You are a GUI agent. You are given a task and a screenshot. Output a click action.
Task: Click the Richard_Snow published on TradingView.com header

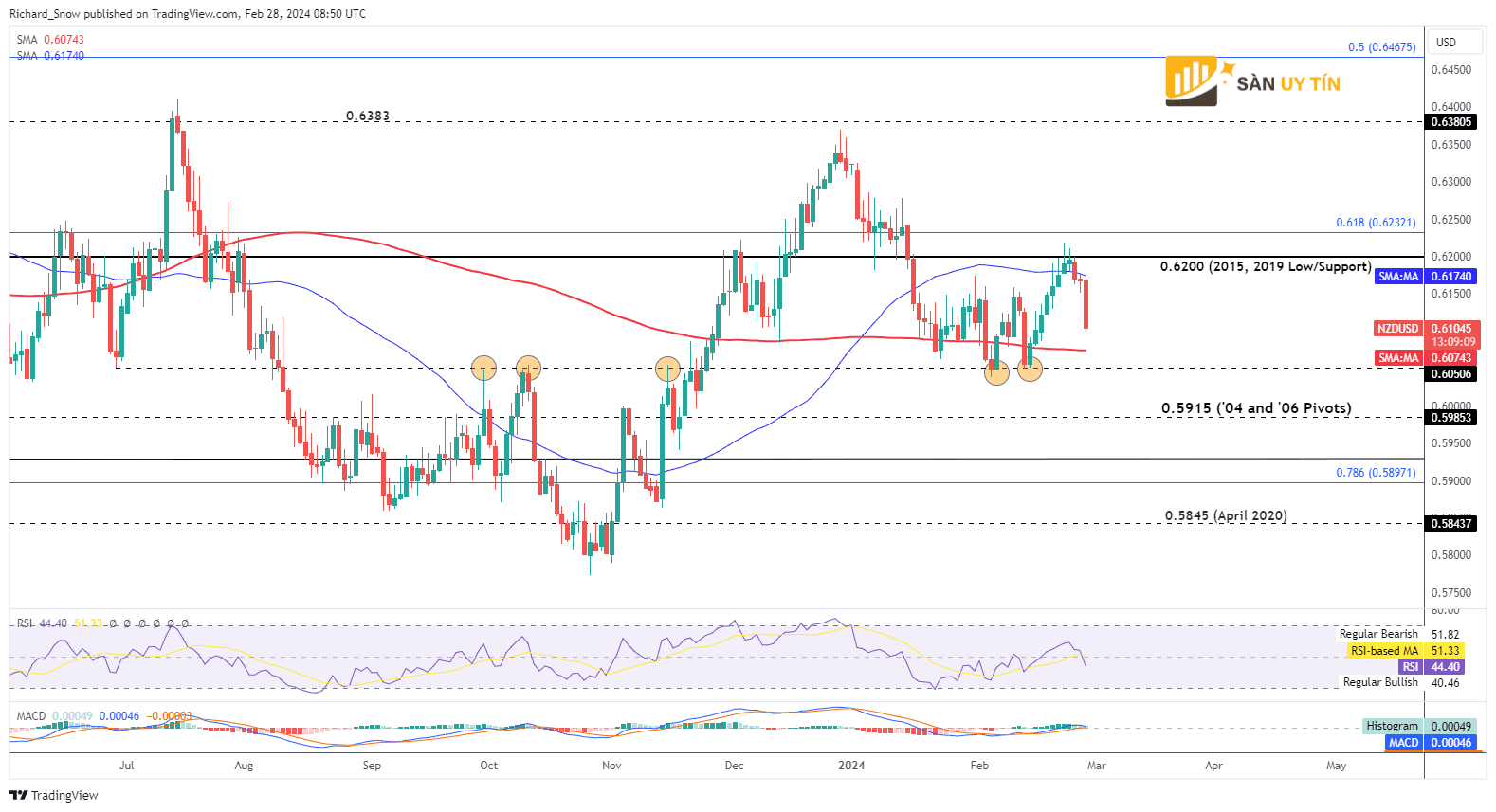(188, 14)
